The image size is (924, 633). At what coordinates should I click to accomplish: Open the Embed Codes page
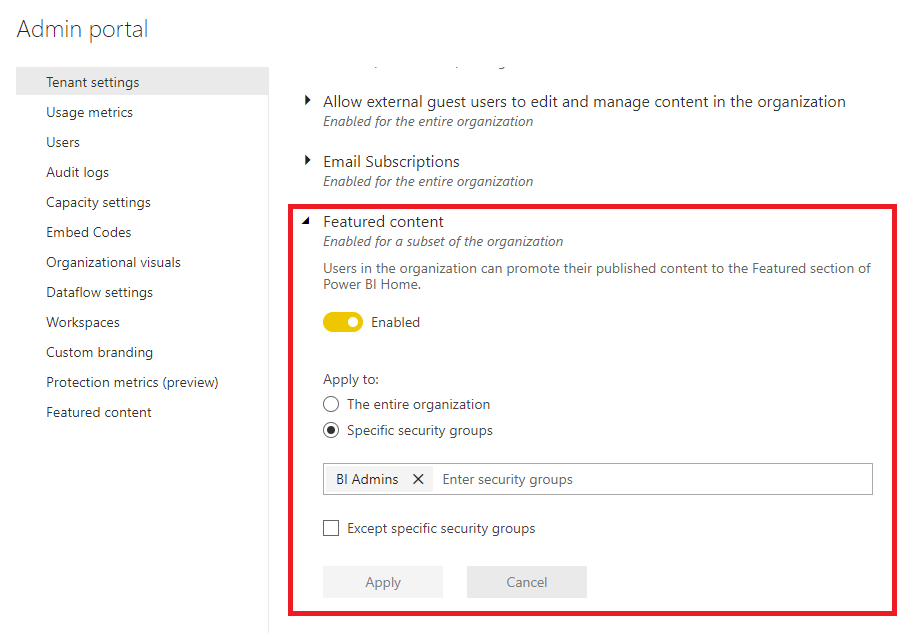(x=88, y=232)
